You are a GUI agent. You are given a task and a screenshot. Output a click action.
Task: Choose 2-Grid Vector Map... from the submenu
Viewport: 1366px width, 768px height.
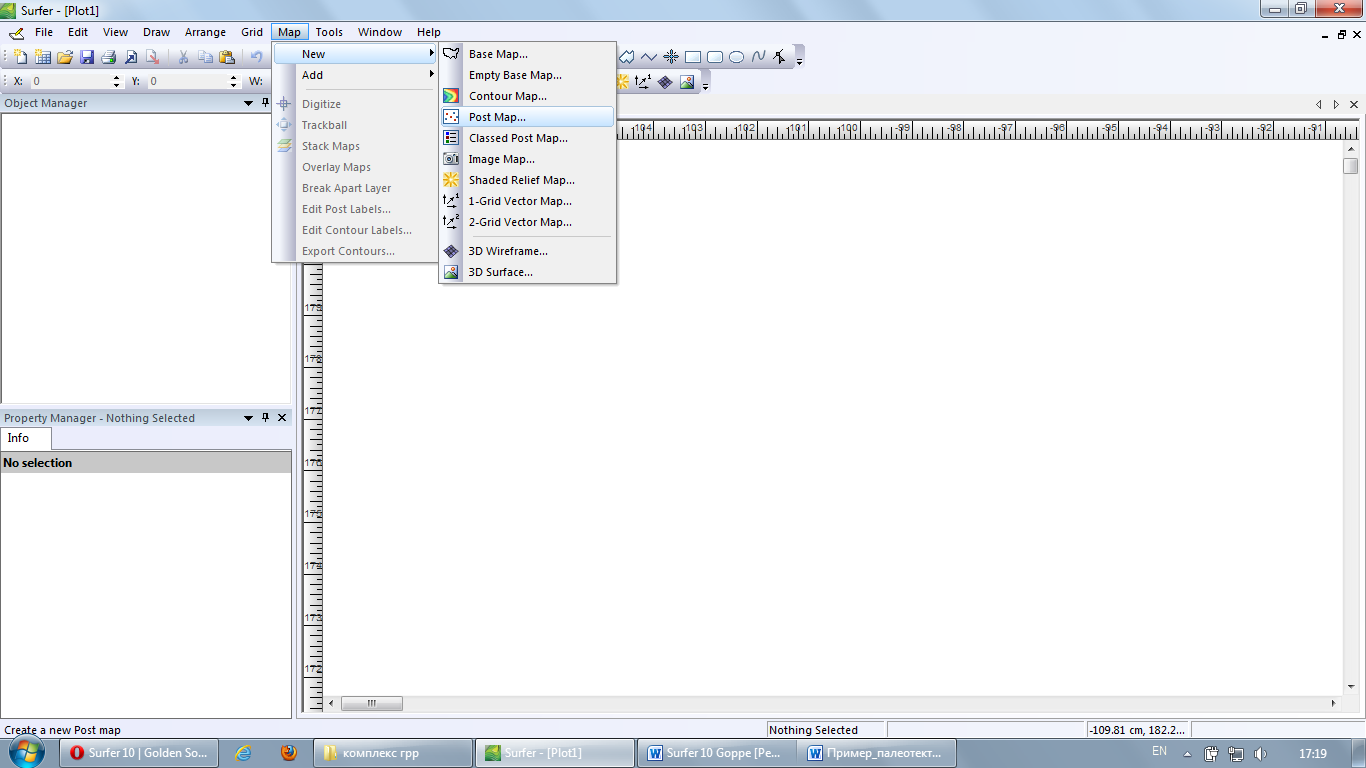coord(527,222)
